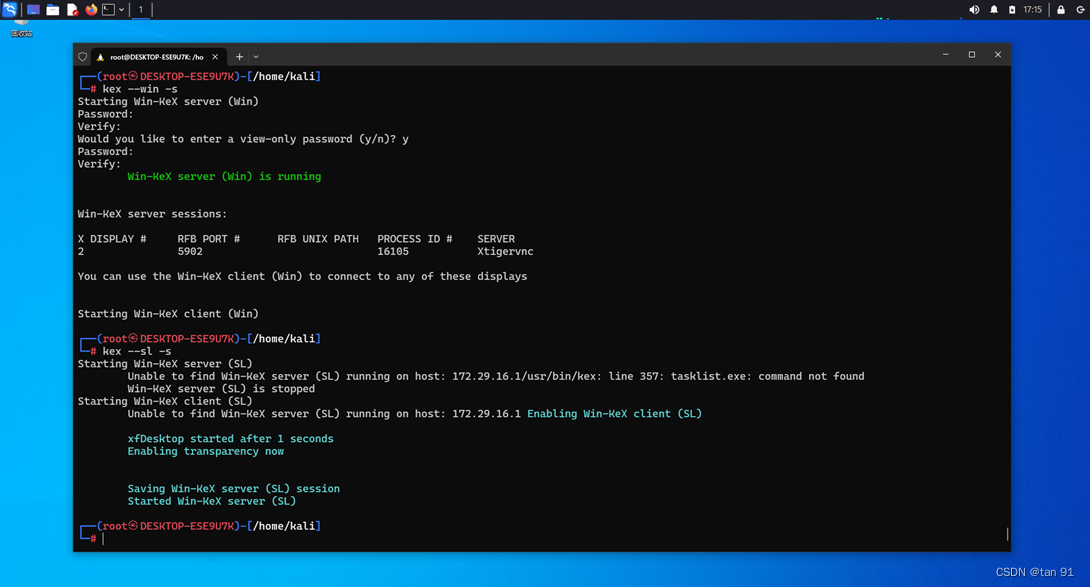Viewport: 1090px width, 587px height.
Task: Open the notifications bell icon
Action: (994, 10)
